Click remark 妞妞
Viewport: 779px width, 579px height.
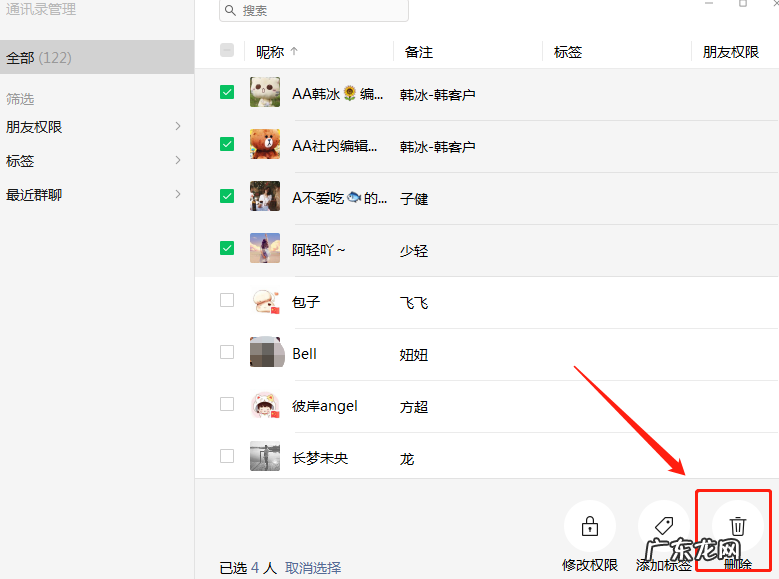pyautogui.click(x=414, y=355)
